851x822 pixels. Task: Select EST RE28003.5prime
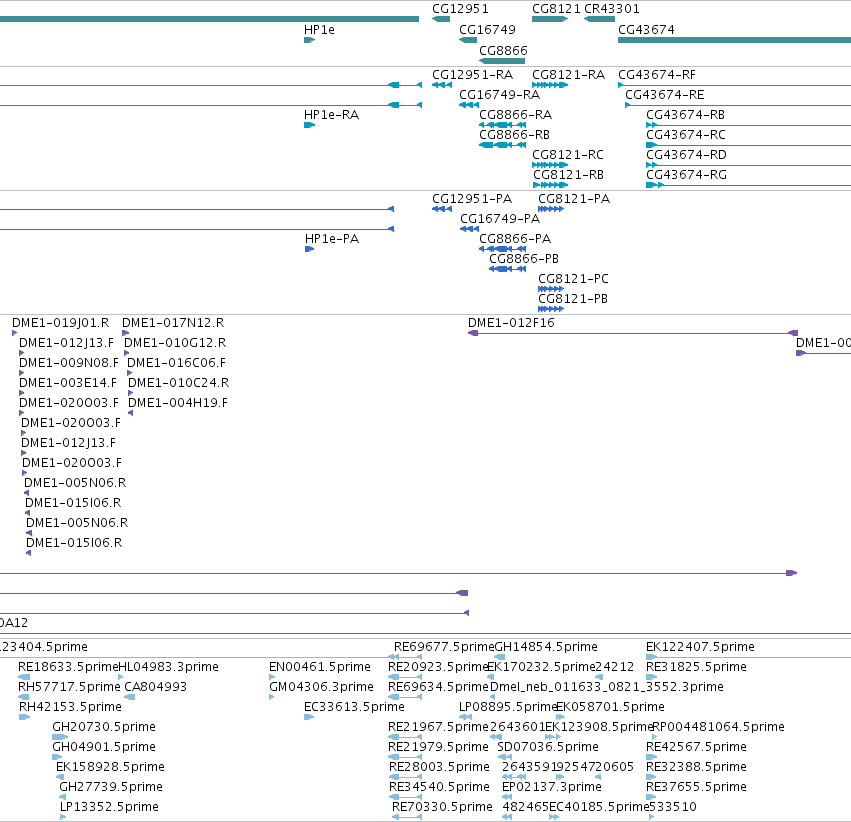point(439,767)
